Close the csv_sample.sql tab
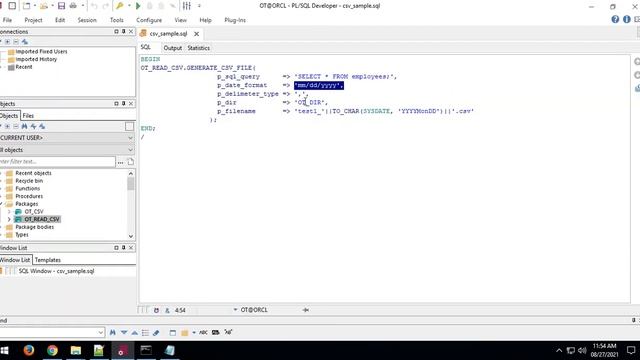This screenshot has height=360, width=640. (x=196, y=34)
